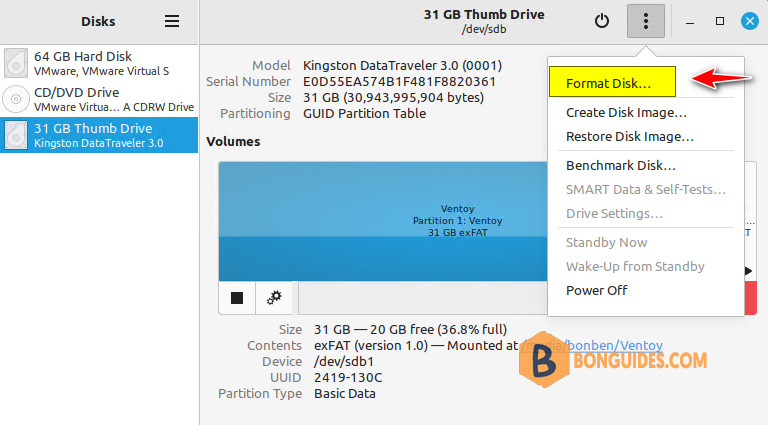Click the 64 GB Hard Disk icon
768x425 pixels.
pyautogui.click(x=16, y=63)
